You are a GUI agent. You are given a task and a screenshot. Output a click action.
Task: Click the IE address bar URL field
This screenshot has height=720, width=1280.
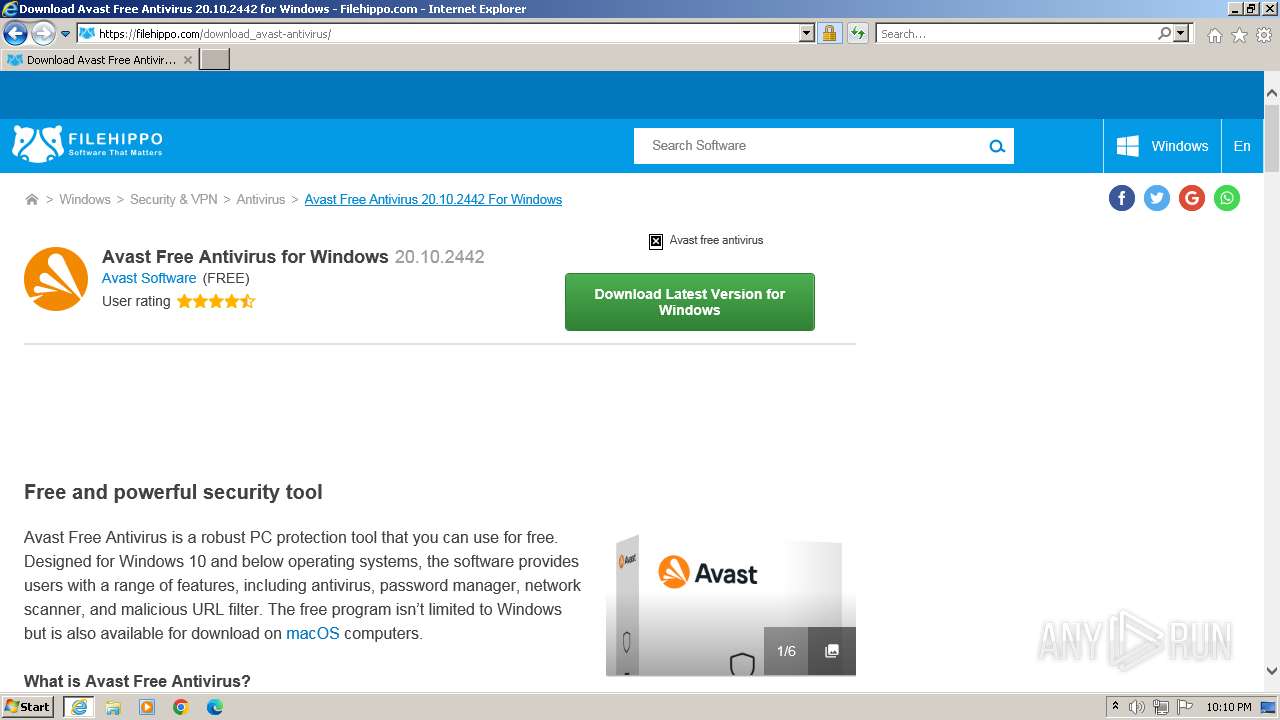click(x=448, y=33)
